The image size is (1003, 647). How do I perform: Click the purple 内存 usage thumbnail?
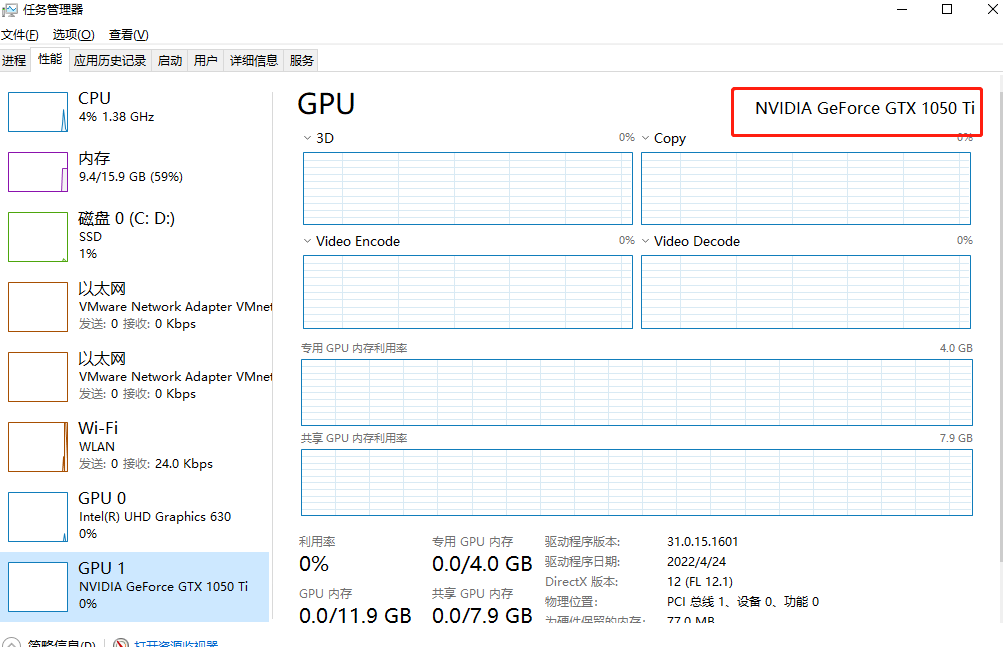[38, 172]
